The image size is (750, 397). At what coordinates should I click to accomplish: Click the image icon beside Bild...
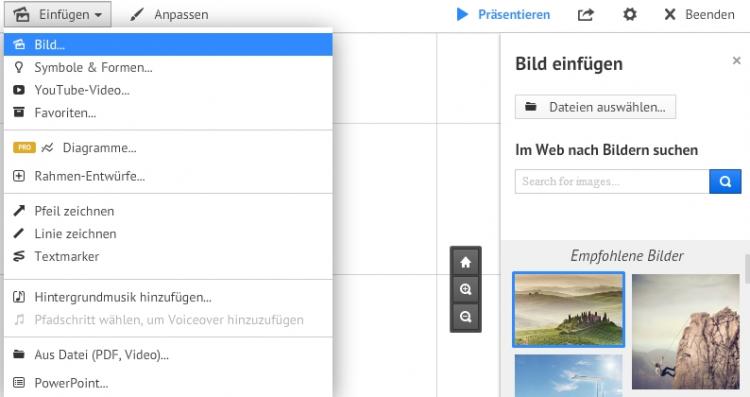(19, 44)
